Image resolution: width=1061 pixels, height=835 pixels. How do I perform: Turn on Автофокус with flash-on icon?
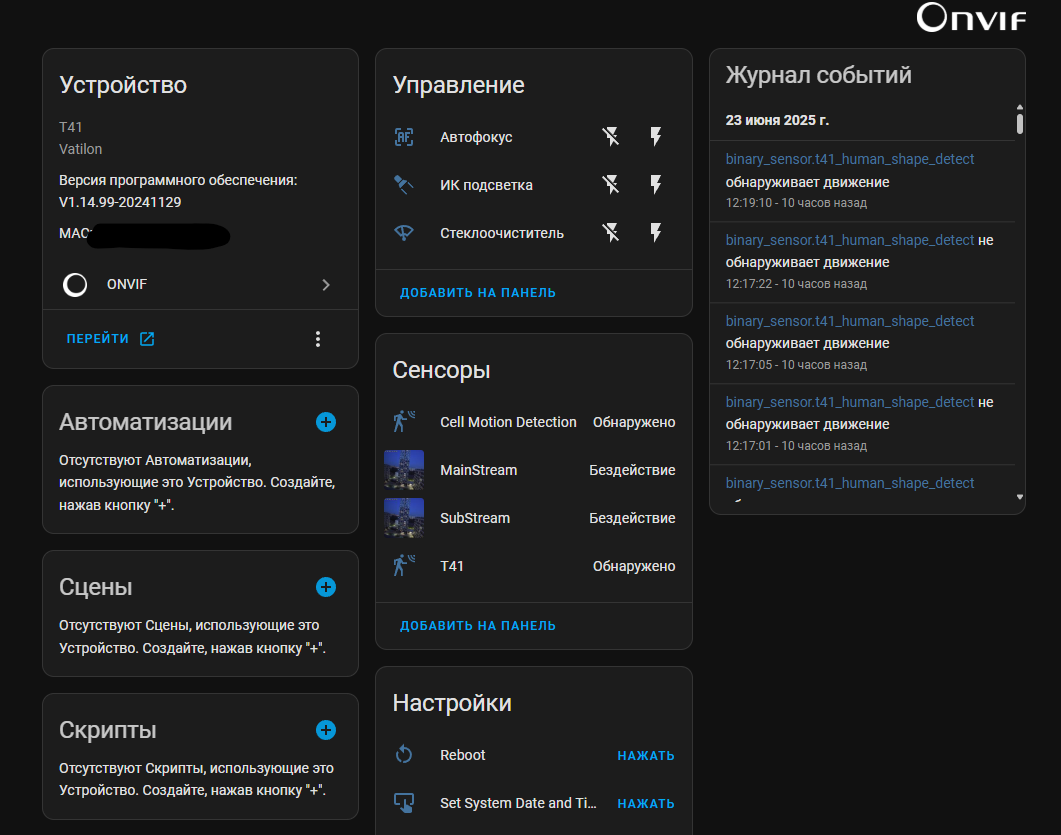point(656,137)
